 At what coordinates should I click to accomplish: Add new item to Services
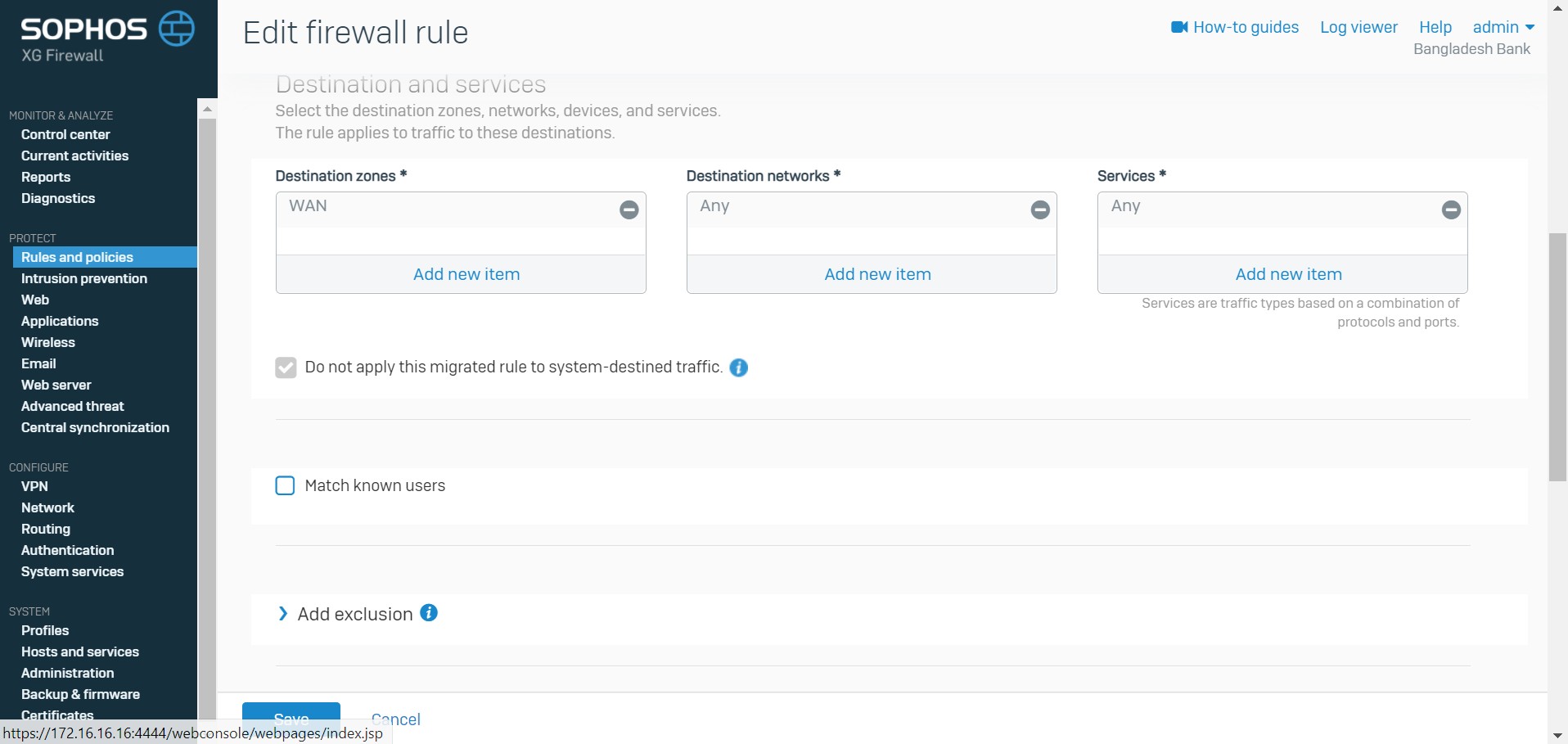pos(1287,274)
